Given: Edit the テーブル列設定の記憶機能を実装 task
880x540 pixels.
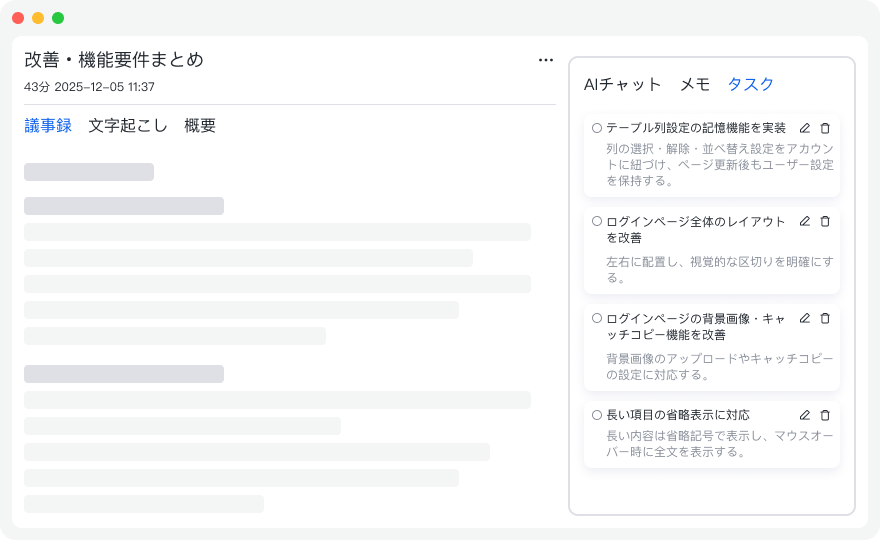Looking at the screenshot, I should tap(804, 128).
